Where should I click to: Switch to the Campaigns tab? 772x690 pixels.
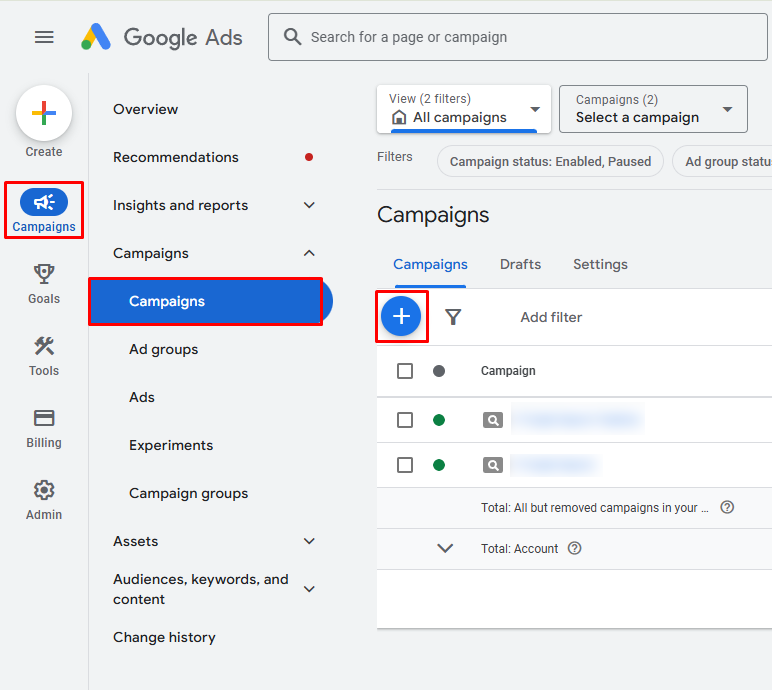pos(430,264)
